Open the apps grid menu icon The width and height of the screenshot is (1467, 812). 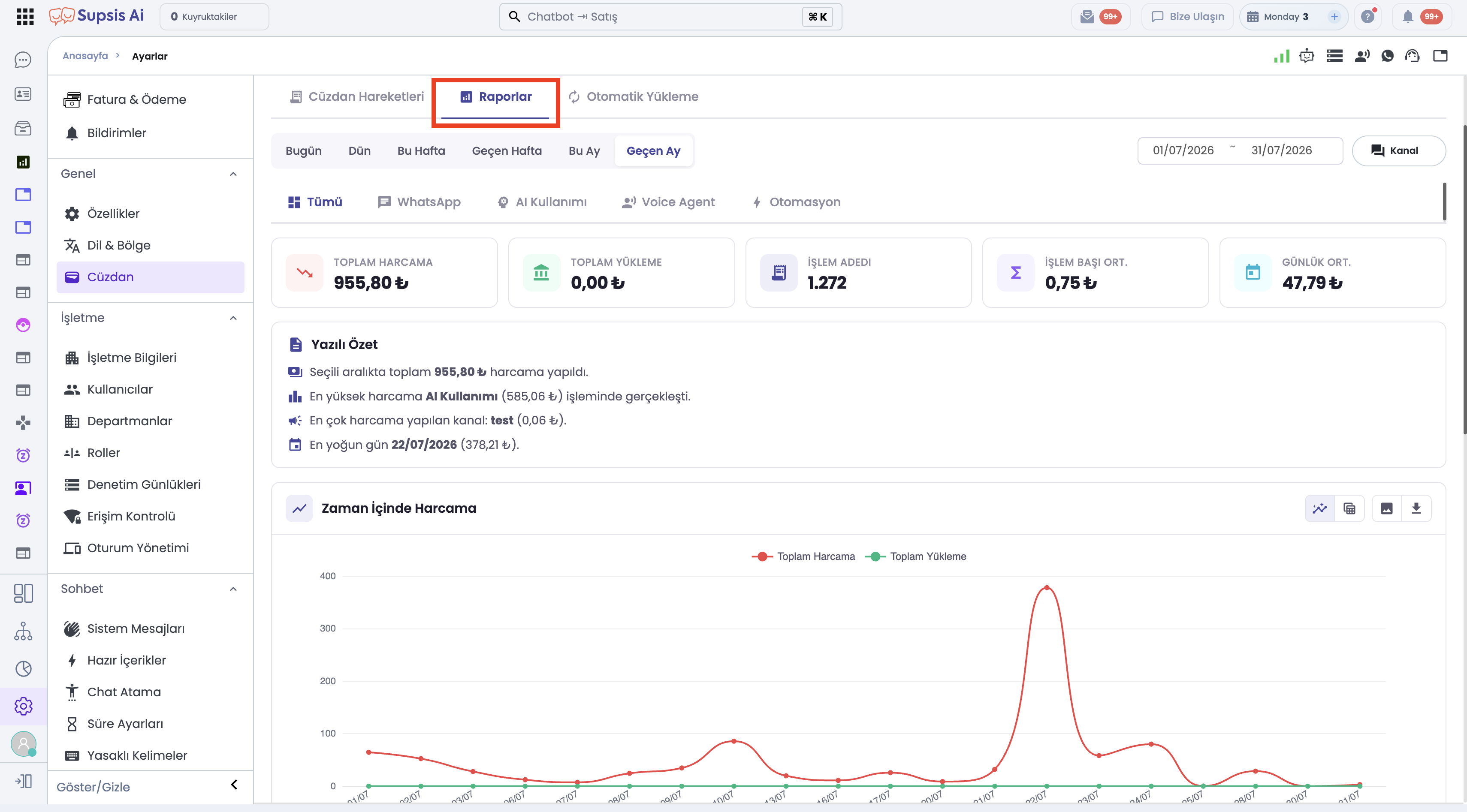point(25,16)
